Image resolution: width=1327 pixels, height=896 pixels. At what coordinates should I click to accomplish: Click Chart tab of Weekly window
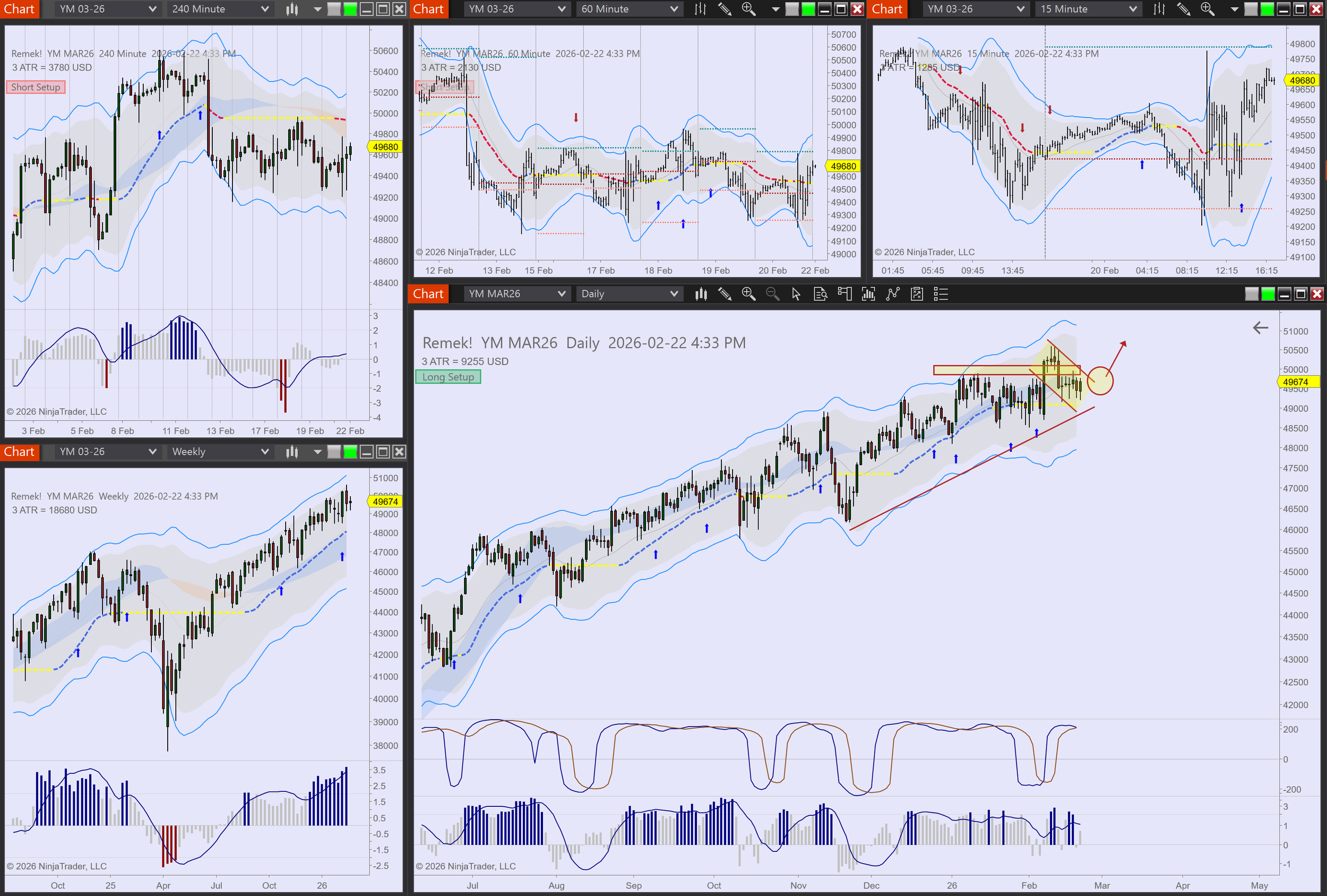pyautogui.click(x=20, y=452)
